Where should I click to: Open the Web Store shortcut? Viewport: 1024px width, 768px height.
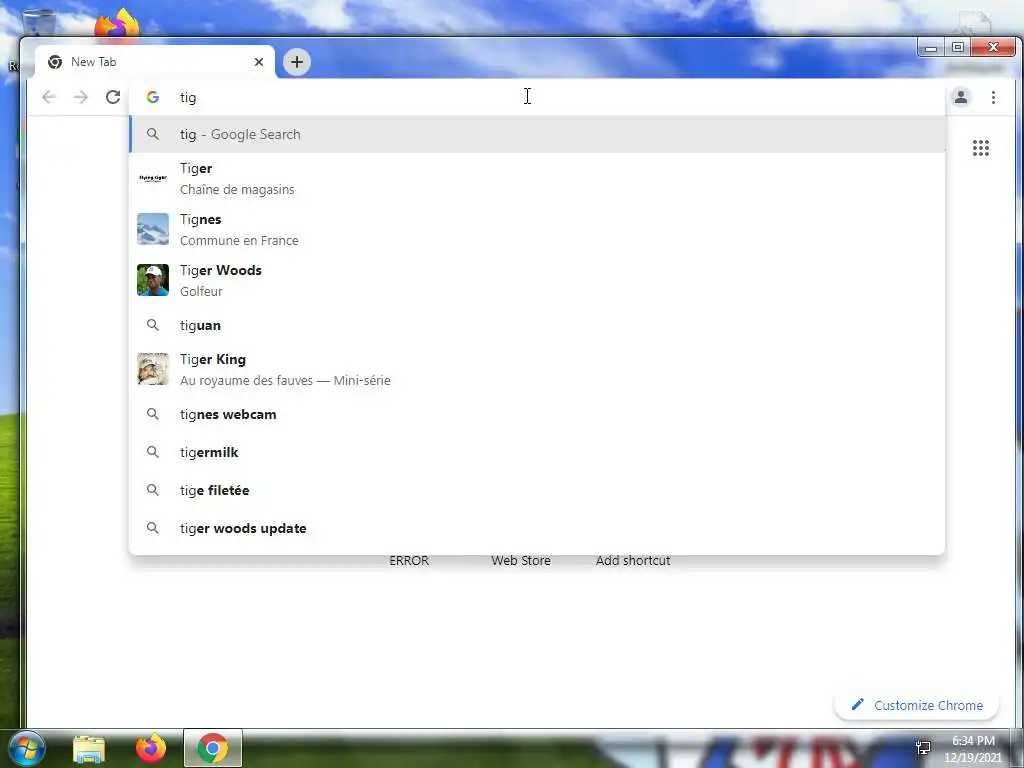[x=520, y=560]
